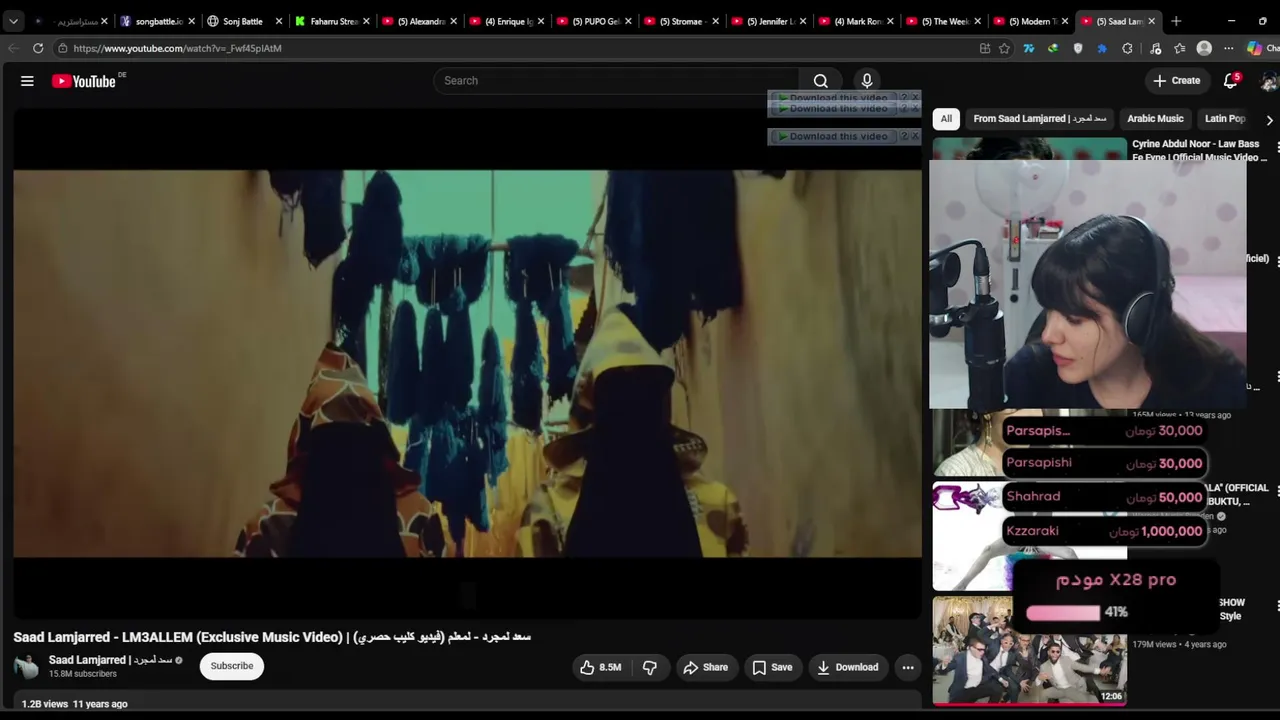This screenshot has height=720, width=1280.
Task: Switch to the Modern Talking tab
Action: (x=1030, y=21)
